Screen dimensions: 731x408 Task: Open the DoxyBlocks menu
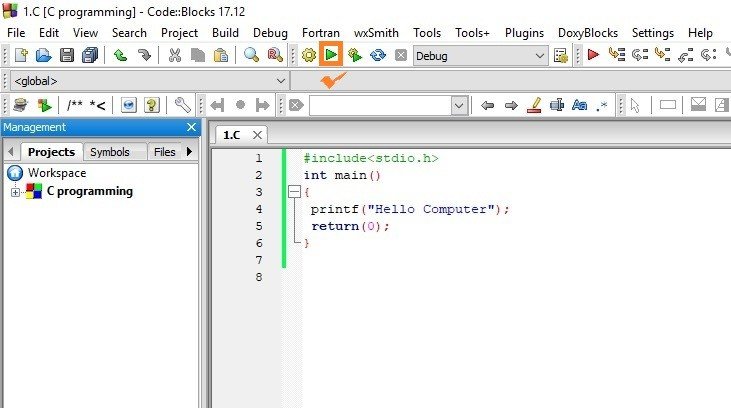[587, 33]
